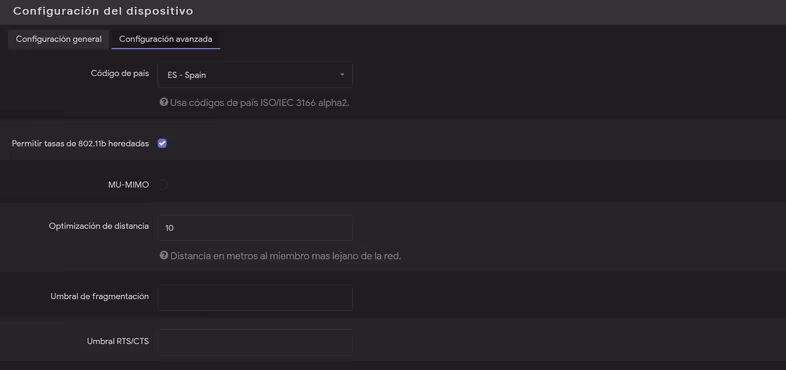Switch to the Configuración general tab
The height and width of the screenshot is (370, 786).
click(59, 39)
